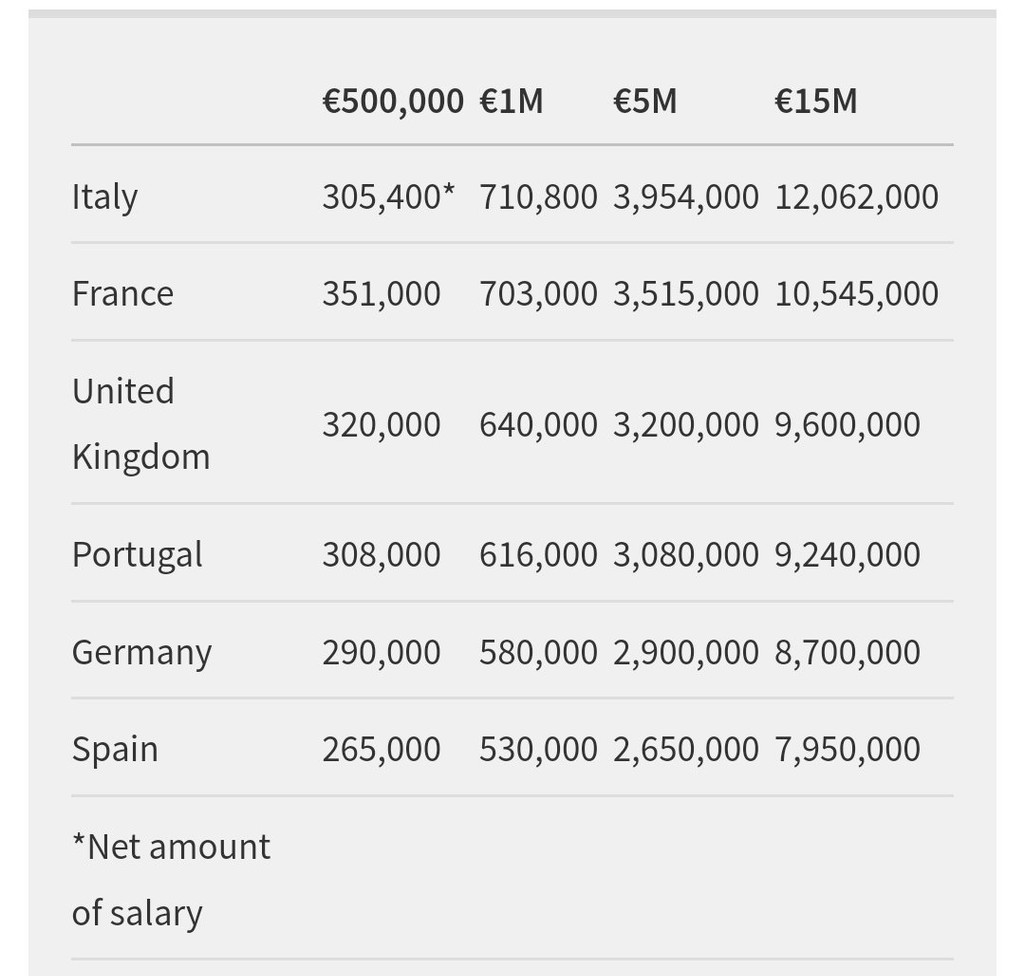Select France's 10,545,000 cell

point(856,293)
